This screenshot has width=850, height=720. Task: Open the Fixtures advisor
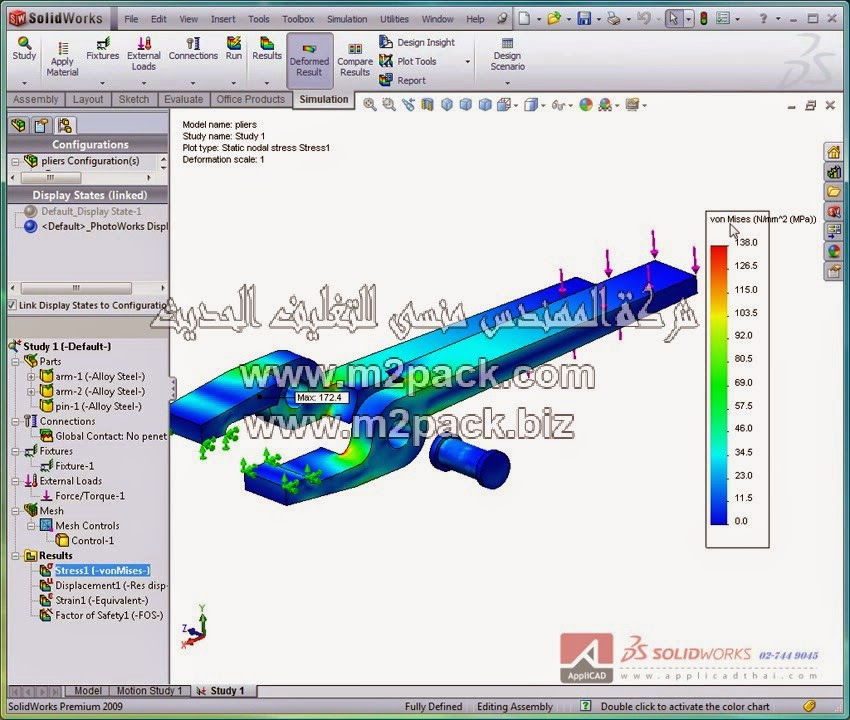102,49
